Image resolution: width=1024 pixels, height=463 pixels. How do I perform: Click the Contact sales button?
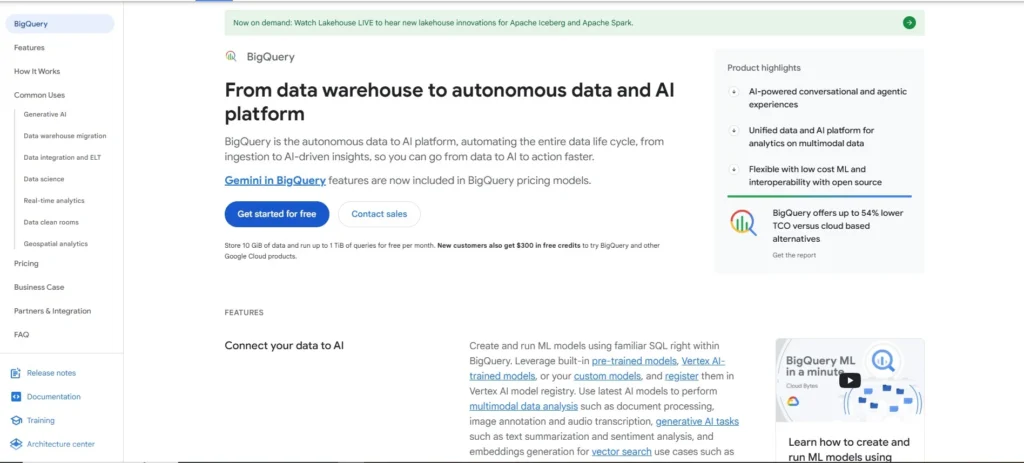point(379,214)
